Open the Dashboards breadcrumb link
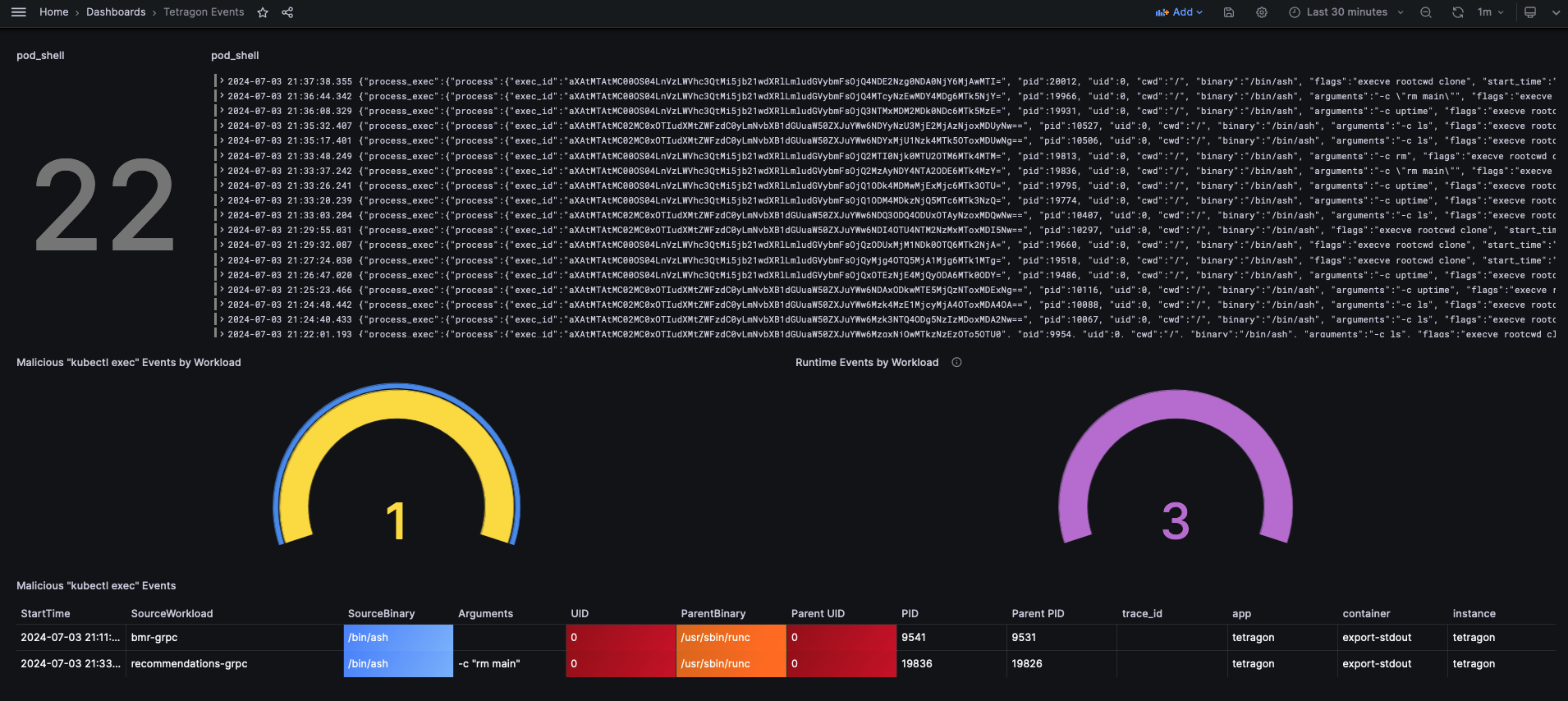Viewport: 1568px width, 701px height. [116, 12]
